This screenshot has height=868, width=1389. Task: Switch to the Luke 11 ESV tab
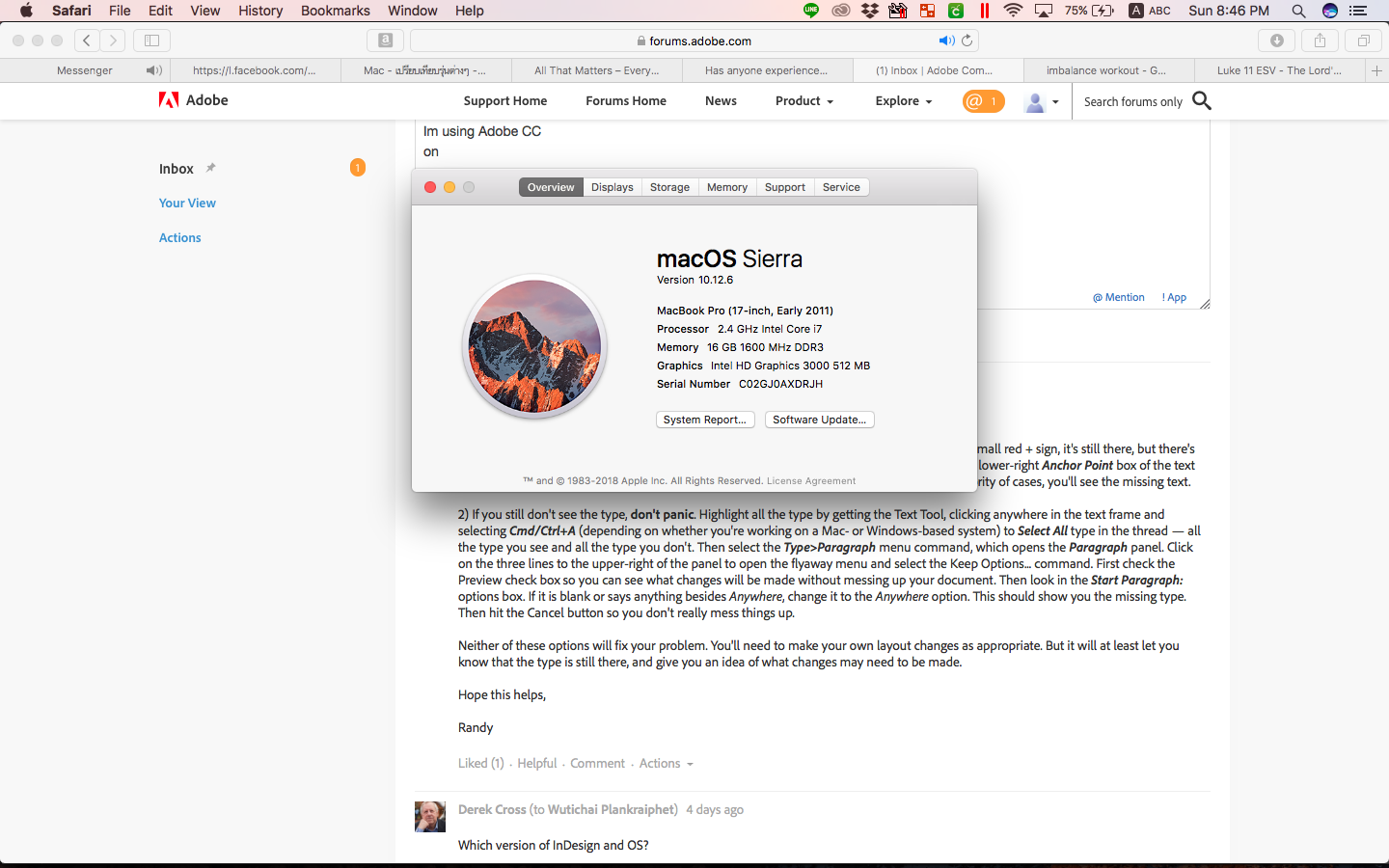point(1279,70)
